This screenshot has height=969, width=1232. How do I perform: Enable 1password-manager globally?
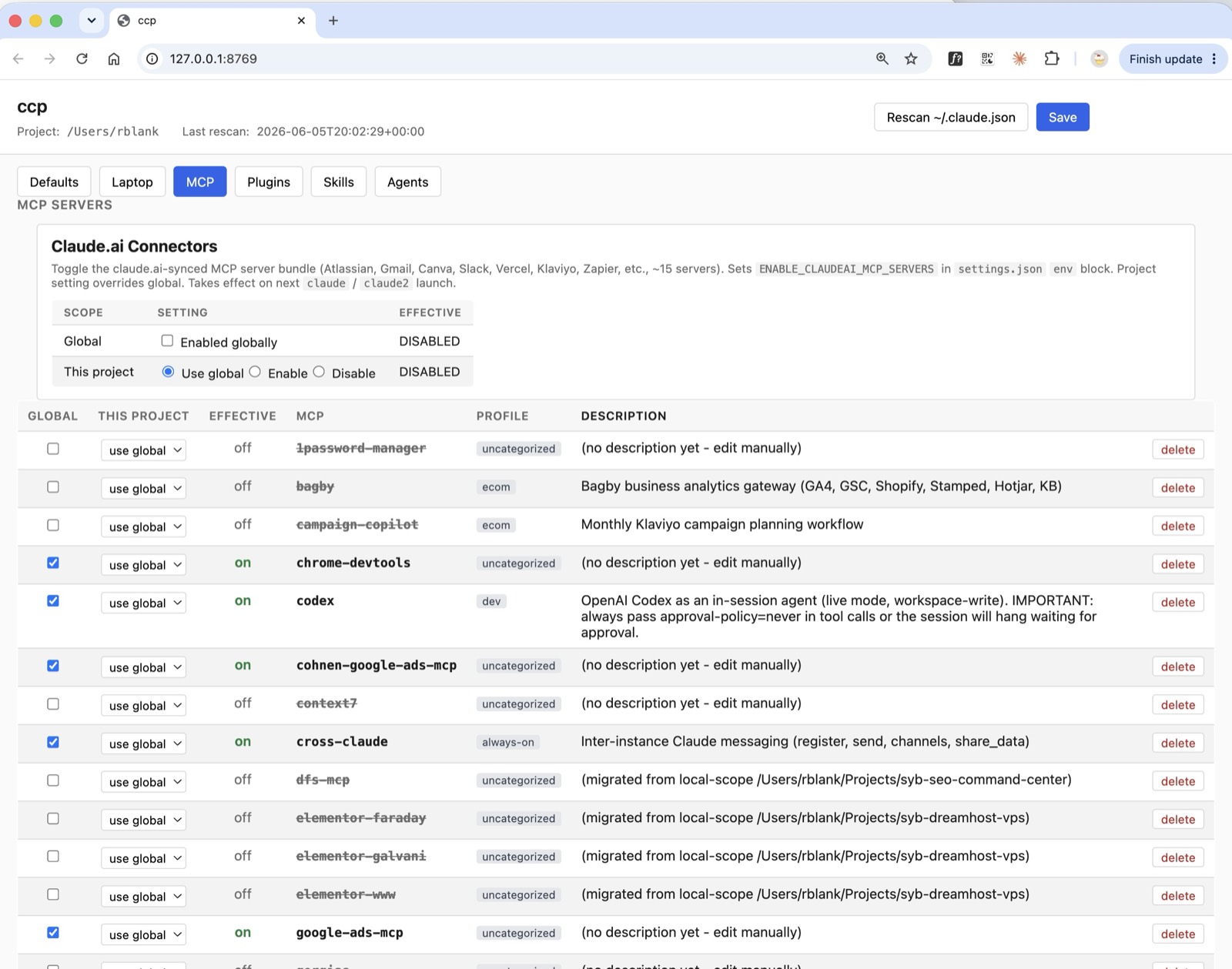53,448
